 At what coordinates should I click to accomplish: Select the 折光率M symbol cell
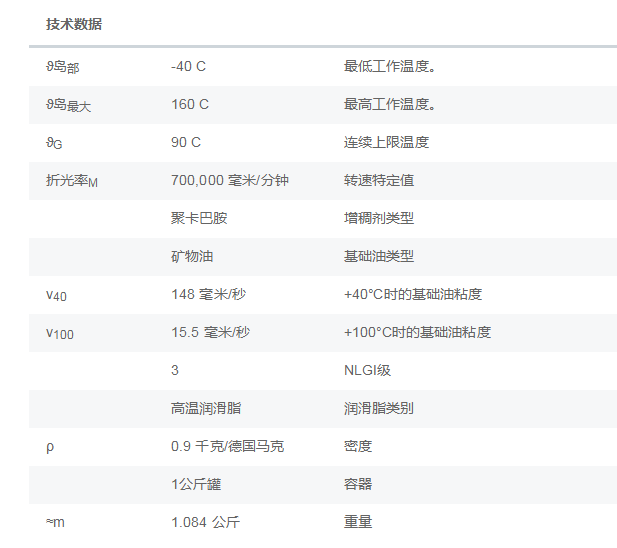[72, 181]
